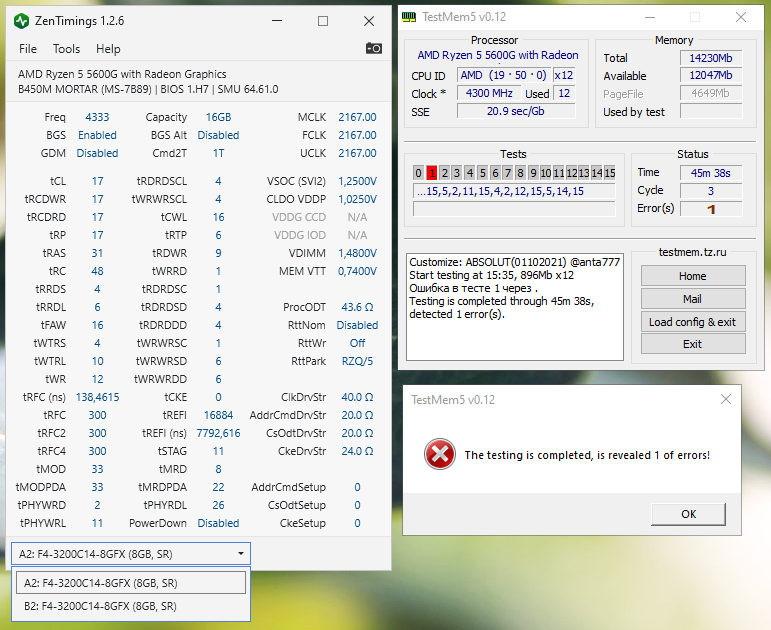Click the TestMem5 log text box
Image resolution: width=771 pixels, height=630 pixels.
point(515,307)
